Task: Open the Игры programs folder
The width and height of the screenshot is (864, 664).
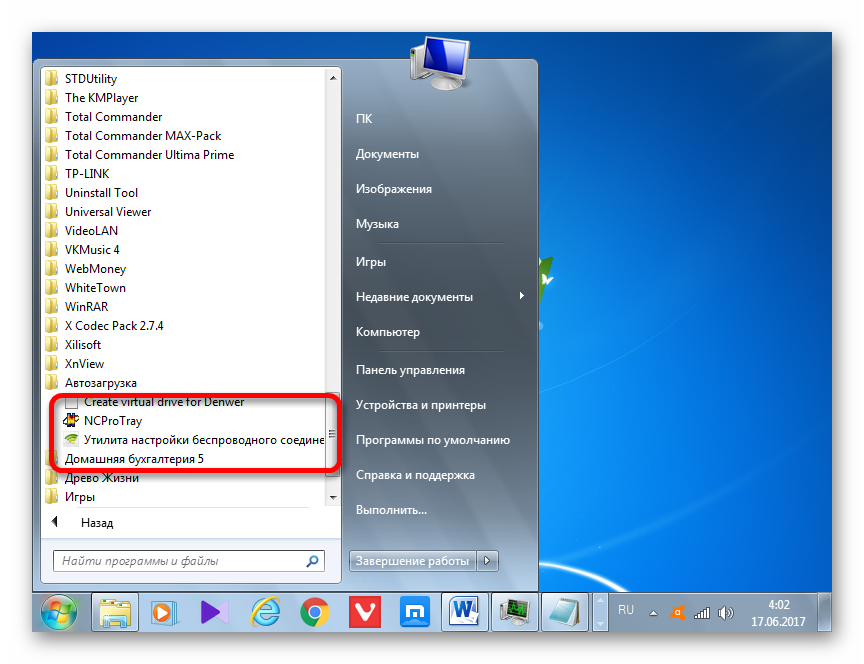Action: tap(70, 497)
